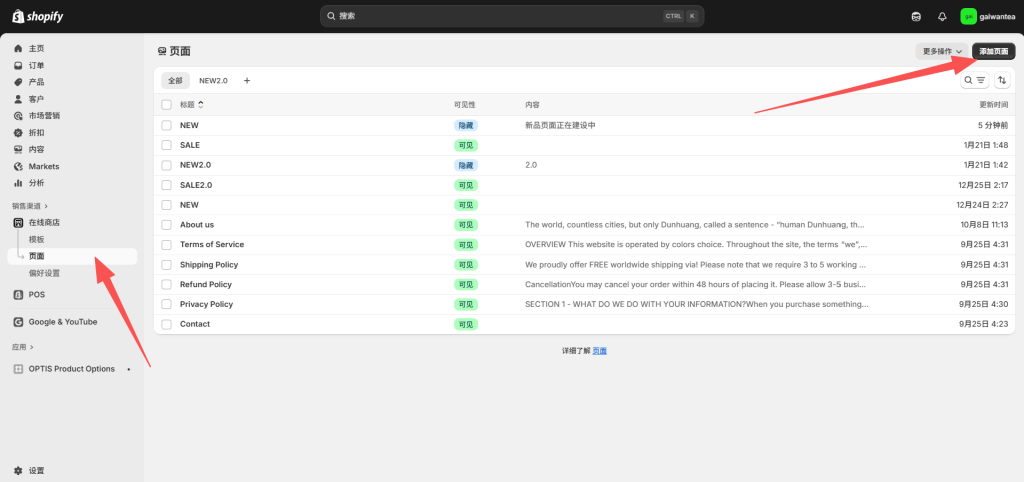The width and height of the screenshot is (1024, 482).
Task: Open 偏好设置 under online store
Action: pyautogui.click(x=44, y=273)
